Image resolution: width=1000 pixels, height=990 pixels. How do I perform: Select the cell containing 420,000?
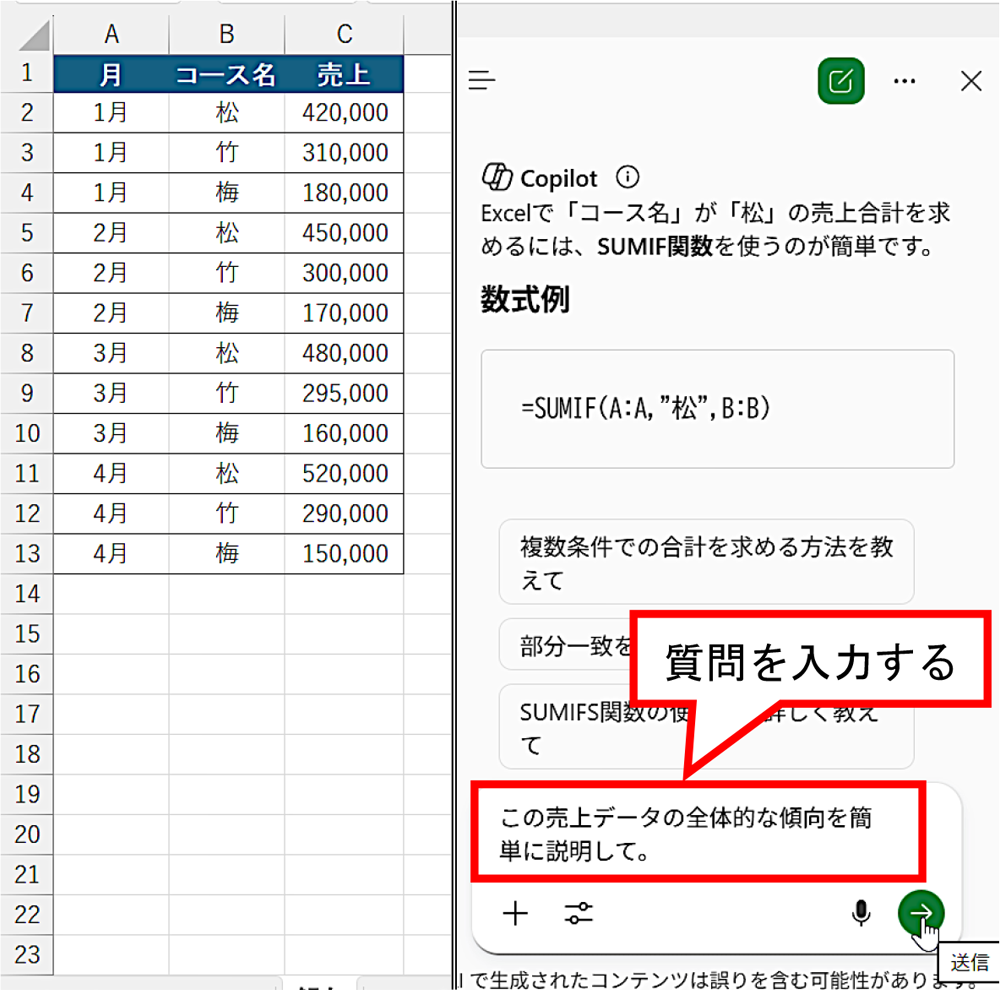tap(344, 113)
